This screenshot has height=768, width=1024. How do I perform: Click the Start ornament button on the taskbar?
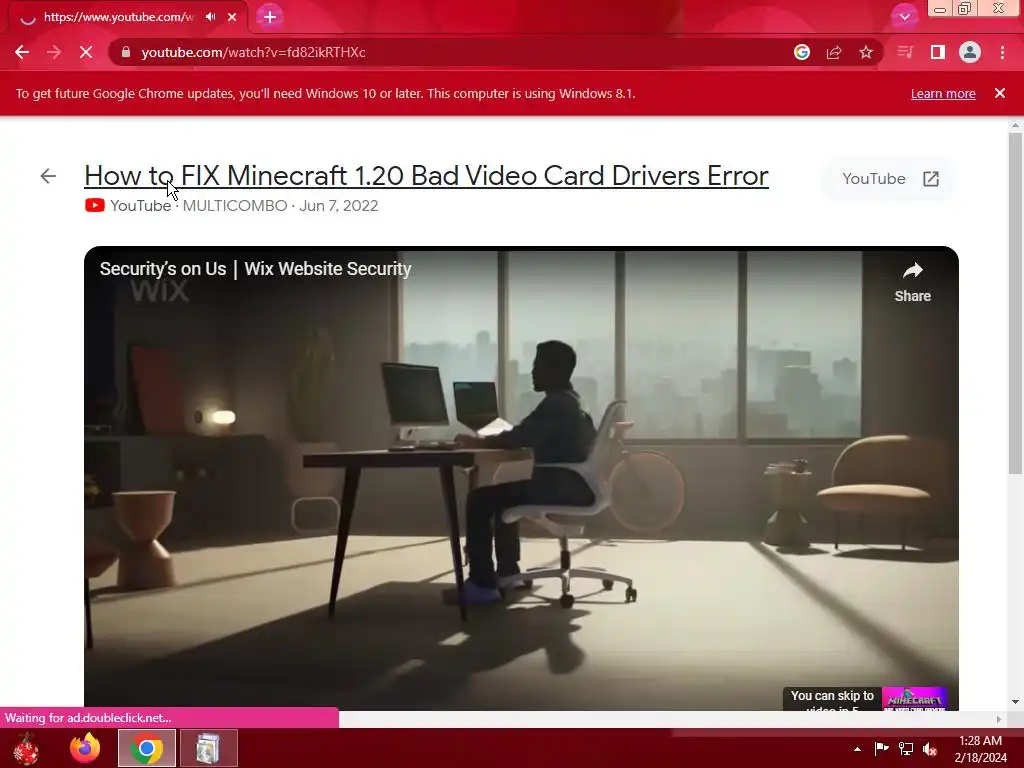click(26, 748)
